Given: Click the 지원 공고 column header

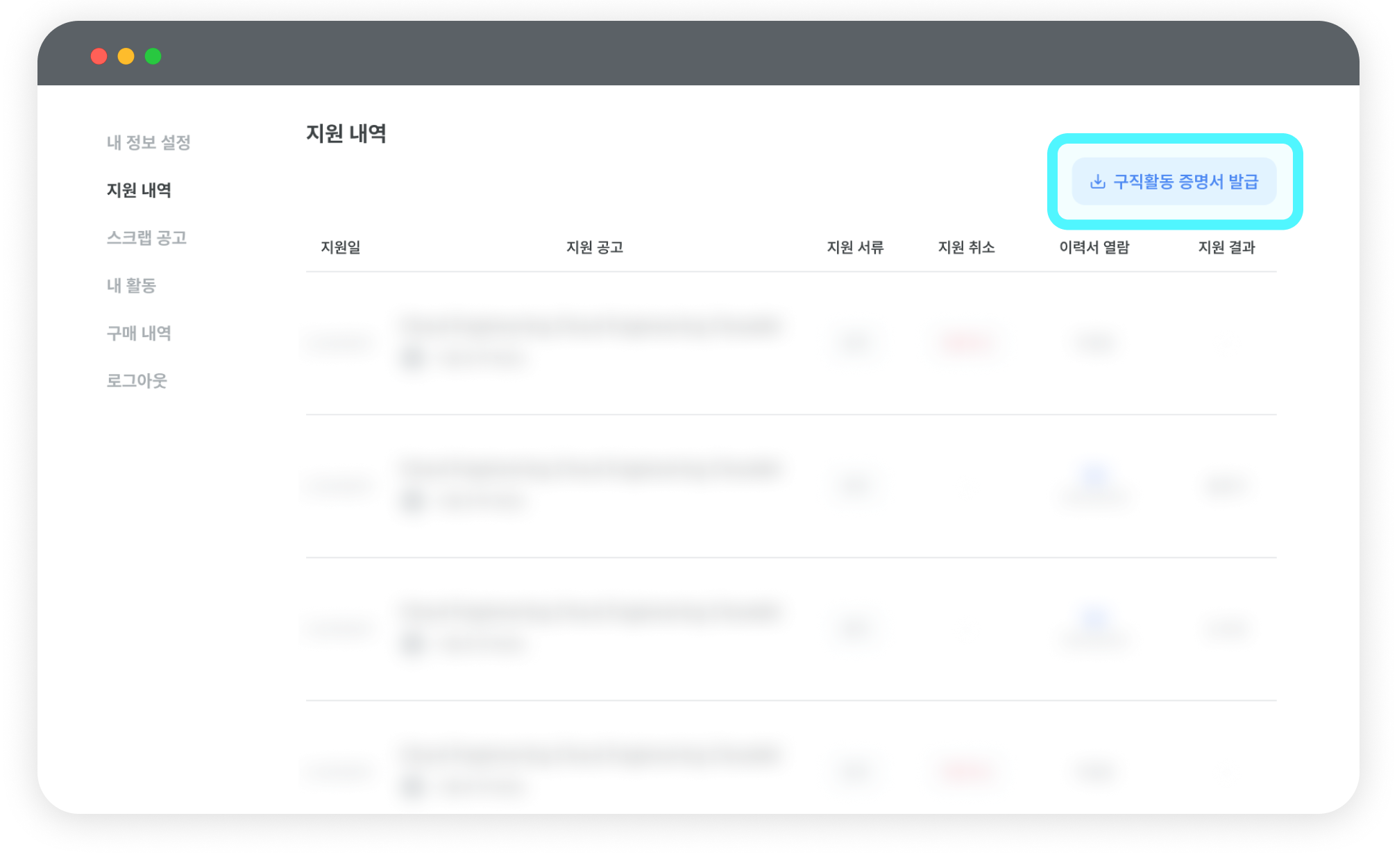Looking at the screenshot, I should [x=595, y=247].
